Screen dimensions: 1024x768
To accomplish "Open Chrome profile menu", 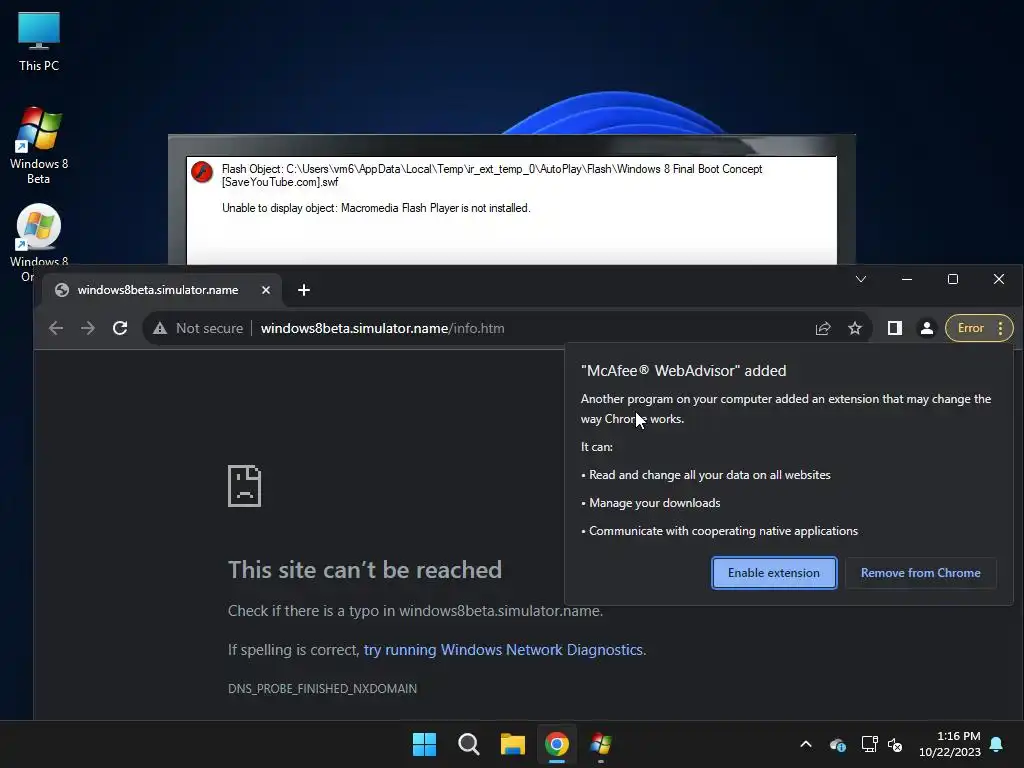I will point(926,328).
